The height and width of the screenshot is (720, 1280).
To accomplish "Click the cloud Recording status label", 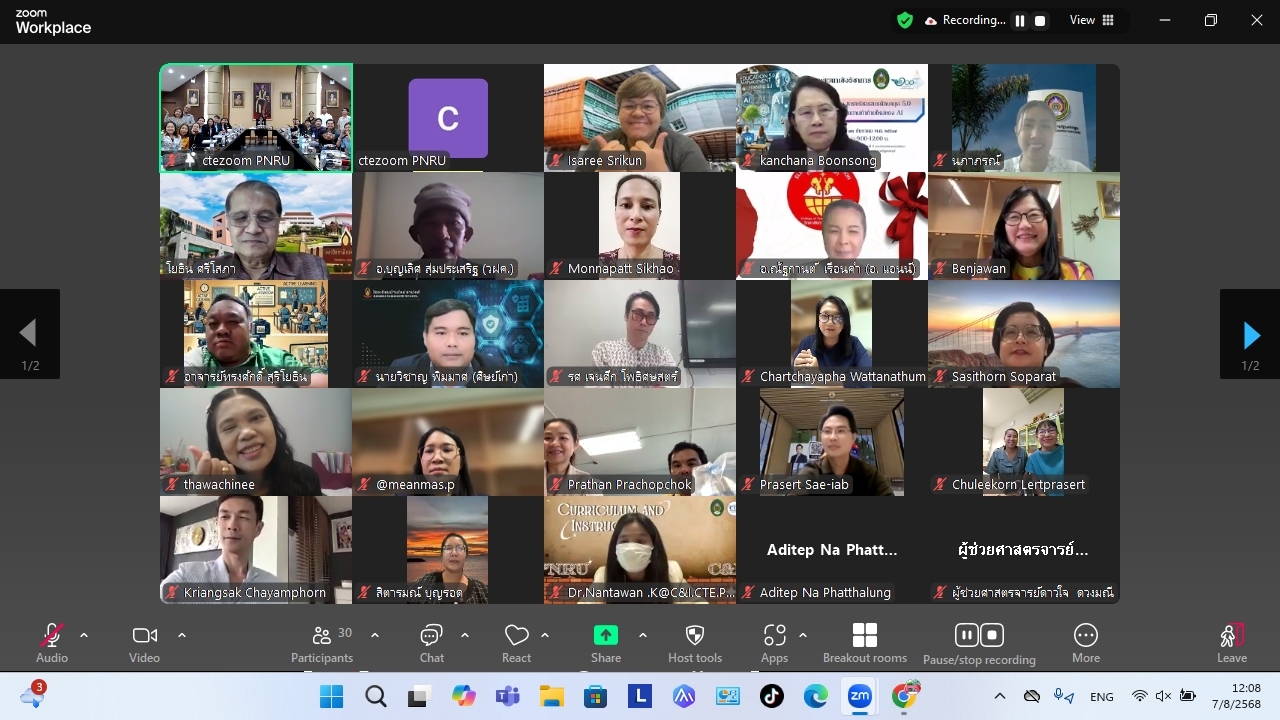I will pyautogui.click(x=965, y=20).
